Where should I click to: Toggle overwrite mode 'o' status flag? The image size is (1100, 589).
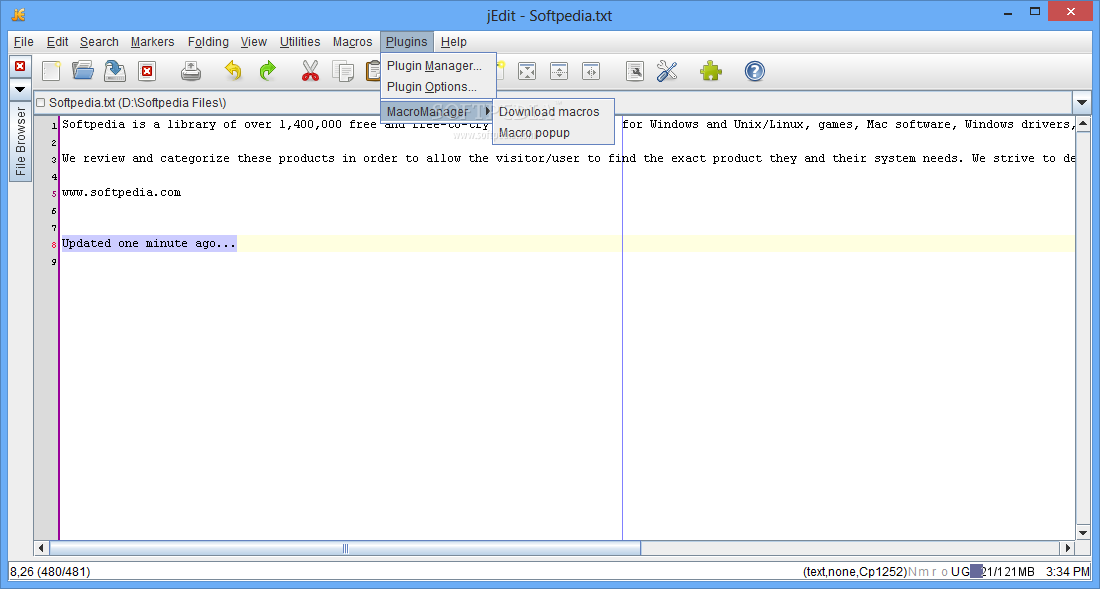click(944, 571)
